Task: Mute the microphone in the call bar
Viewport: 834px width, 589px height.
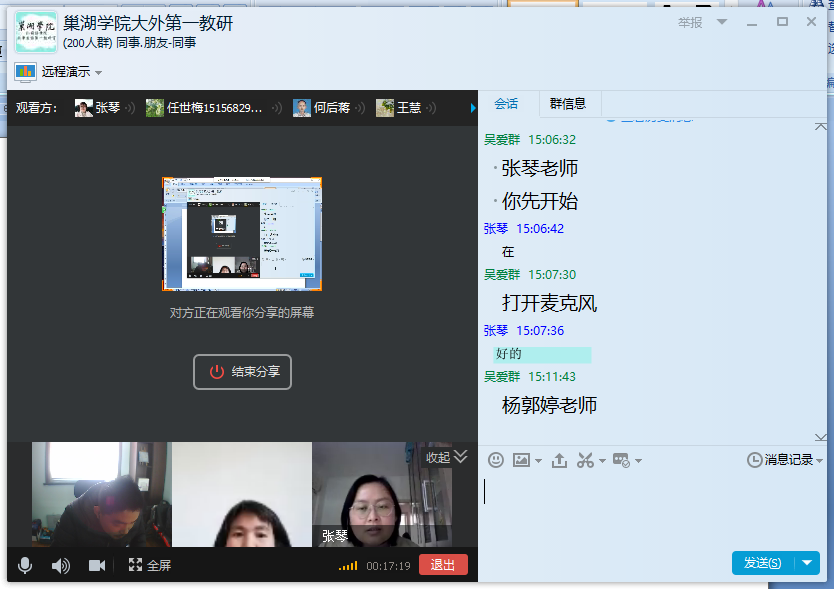Action: [25, 565]
